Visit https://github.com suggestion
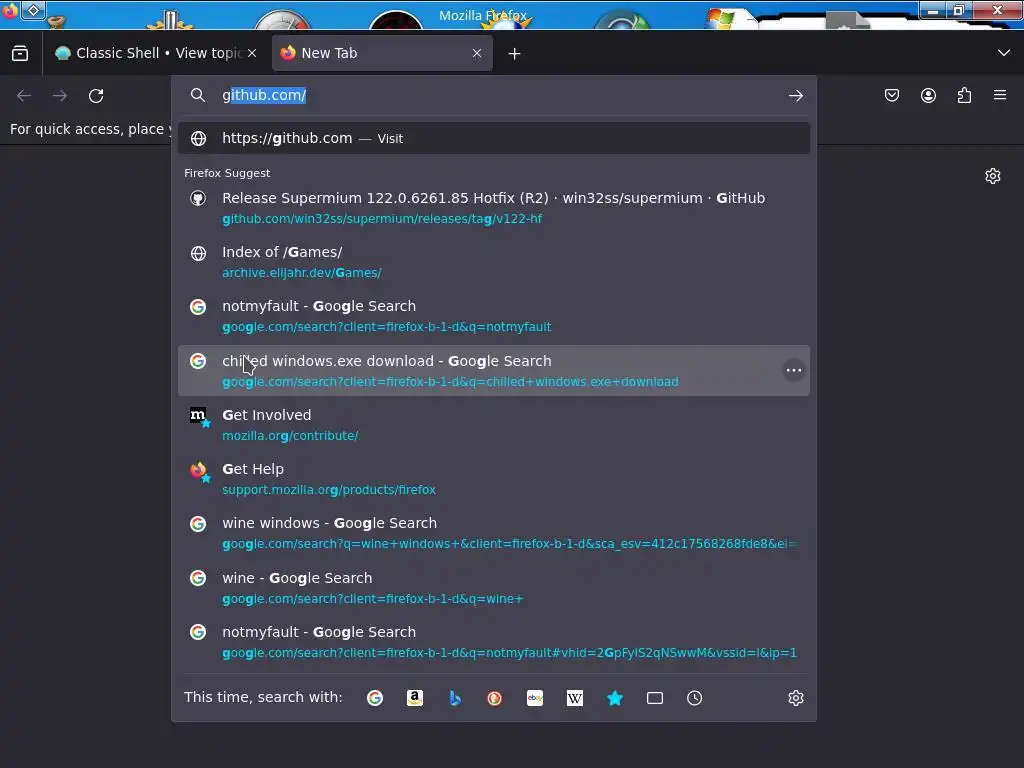The width and height of the screenshot is (1024, 768). coord(494,138)
